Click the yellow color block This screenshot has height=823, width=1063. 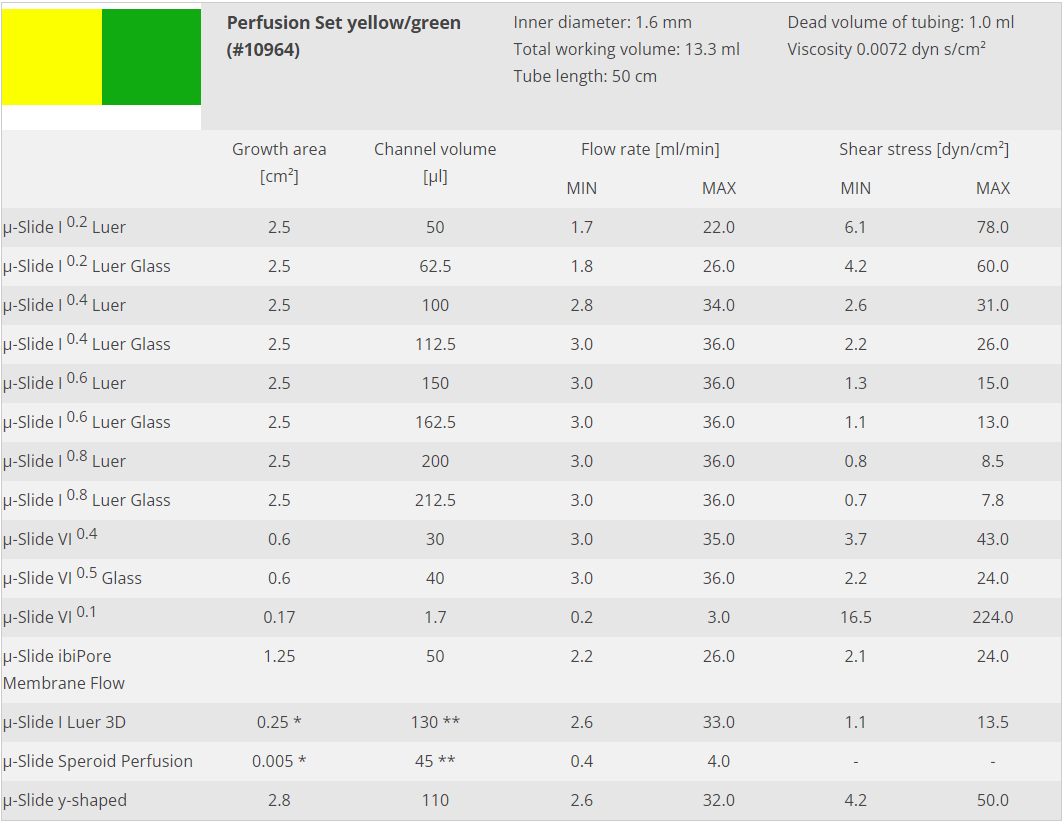[x=51, y=57]
